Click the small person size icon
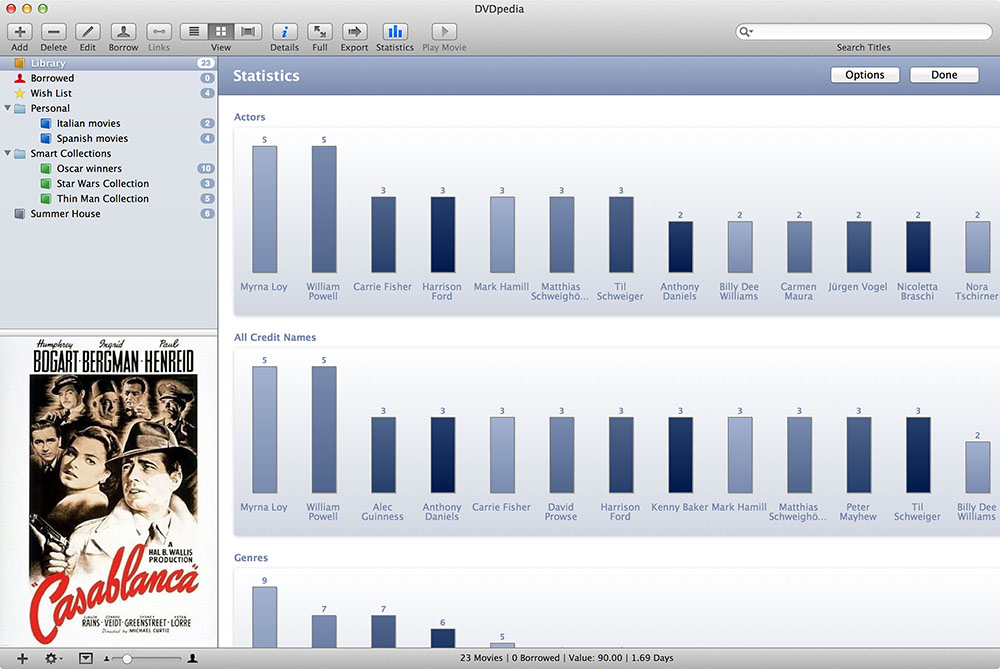Screen dimensions: 1000x669 [x=107, y=659]
